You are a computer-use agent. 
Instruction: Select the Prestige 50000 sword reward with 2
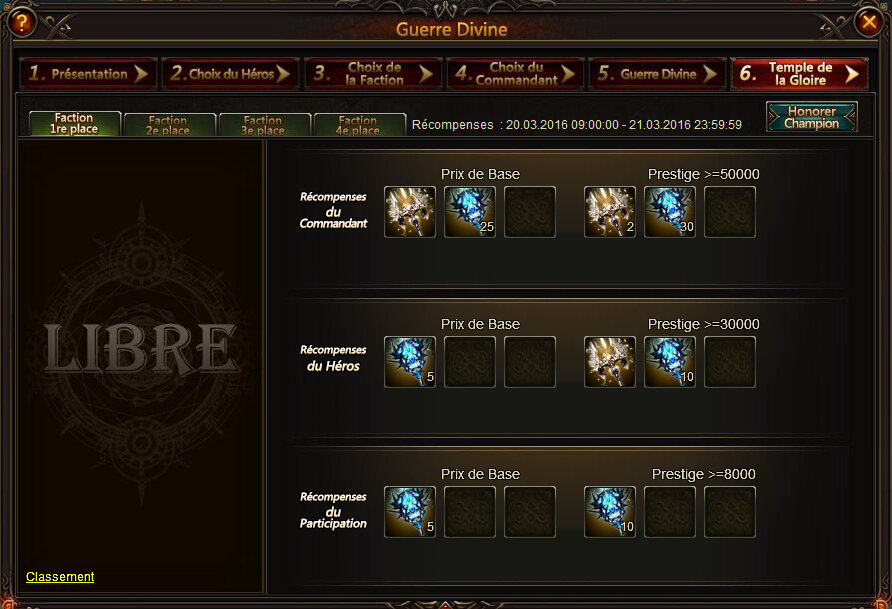tap(610, 212)
